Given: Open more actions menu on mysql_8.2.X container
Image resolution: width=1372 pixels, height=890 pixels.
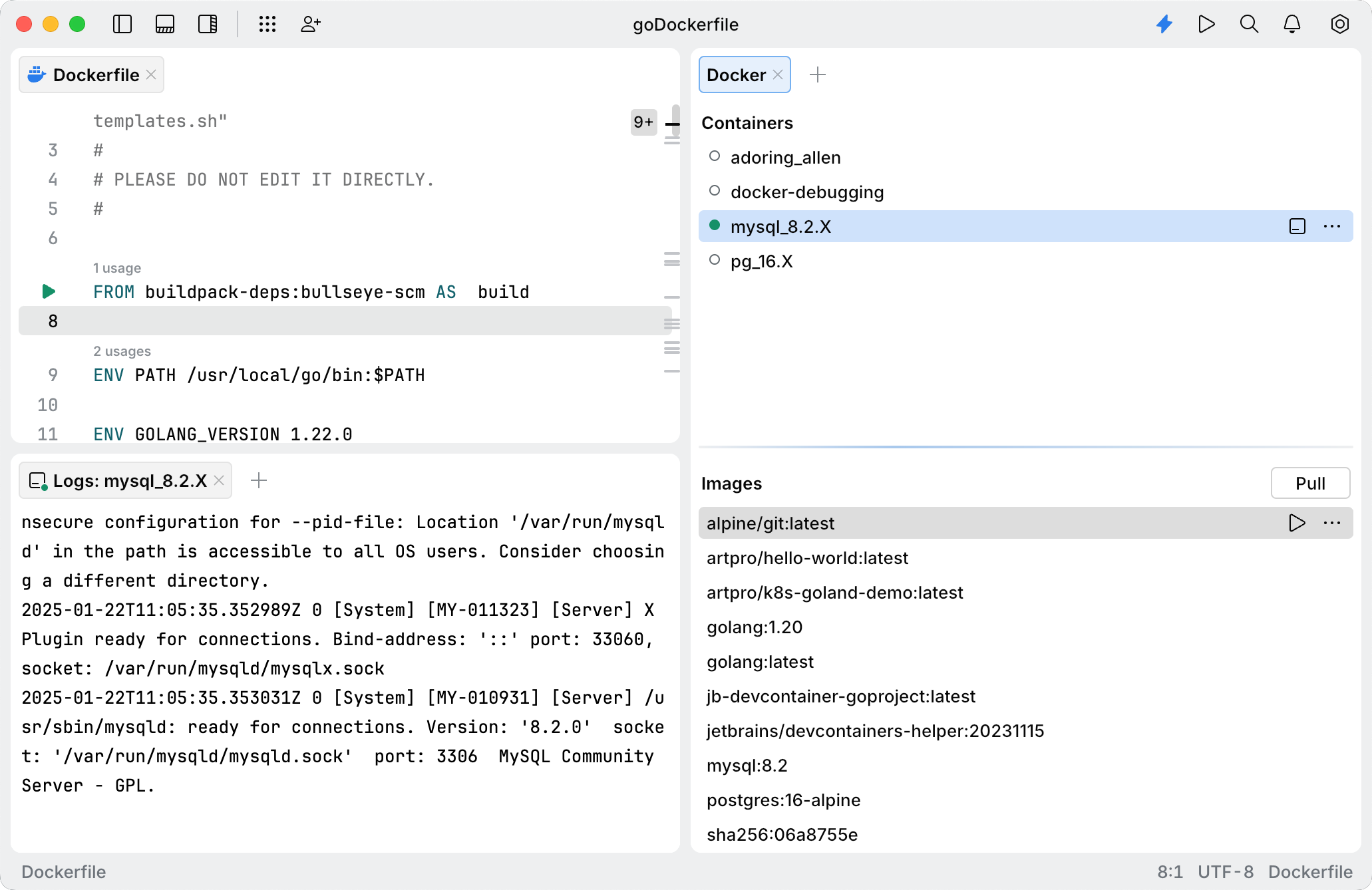Looking at the screenshot, I should [1332, 226].
